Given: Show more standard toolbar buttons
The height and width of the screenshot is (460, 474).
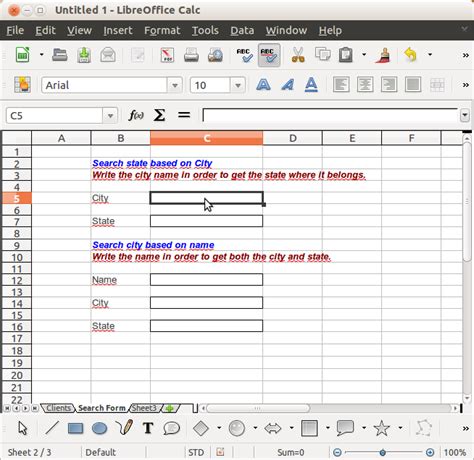Looking at the screenshot, I should (466, 55).
